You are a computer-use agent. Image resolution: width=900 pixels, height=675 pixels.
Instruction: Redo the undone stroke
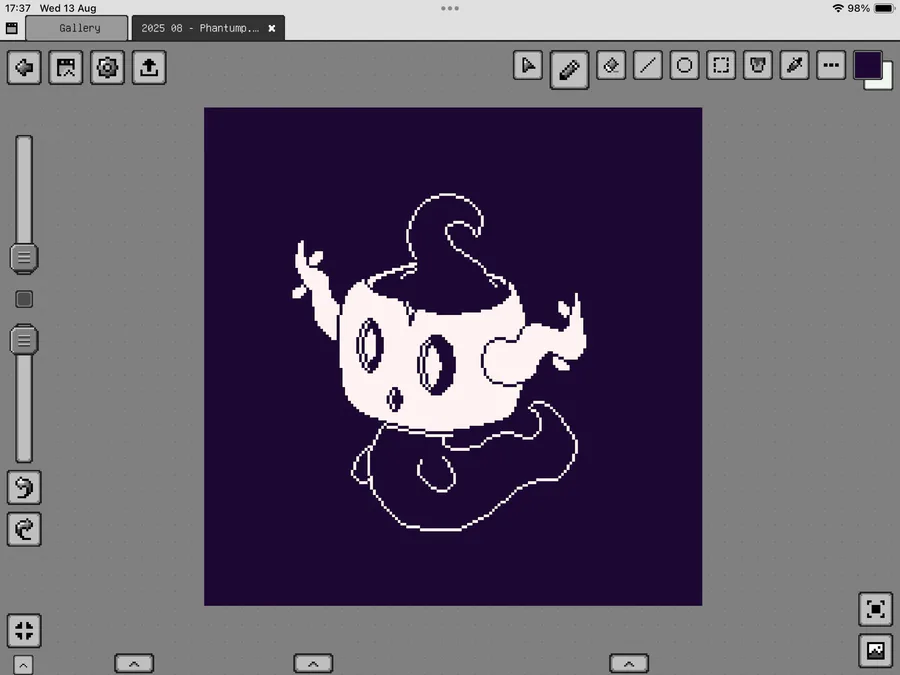pyautogui.click(x=24, y=529)
